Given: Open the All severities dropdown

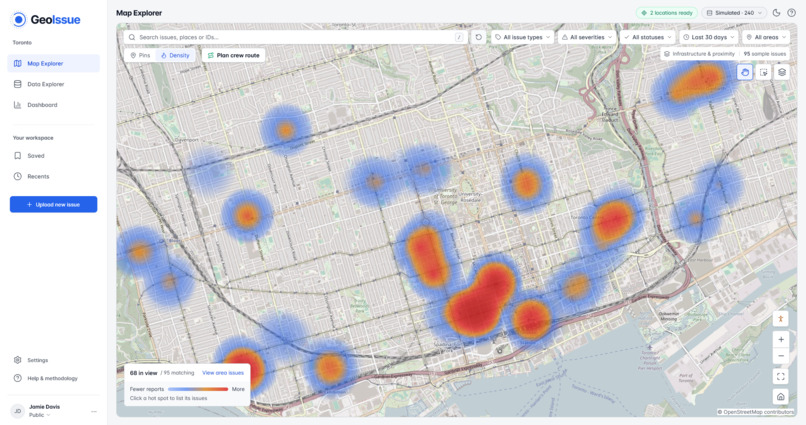Looking at the screenshot, I should (587, 37).
